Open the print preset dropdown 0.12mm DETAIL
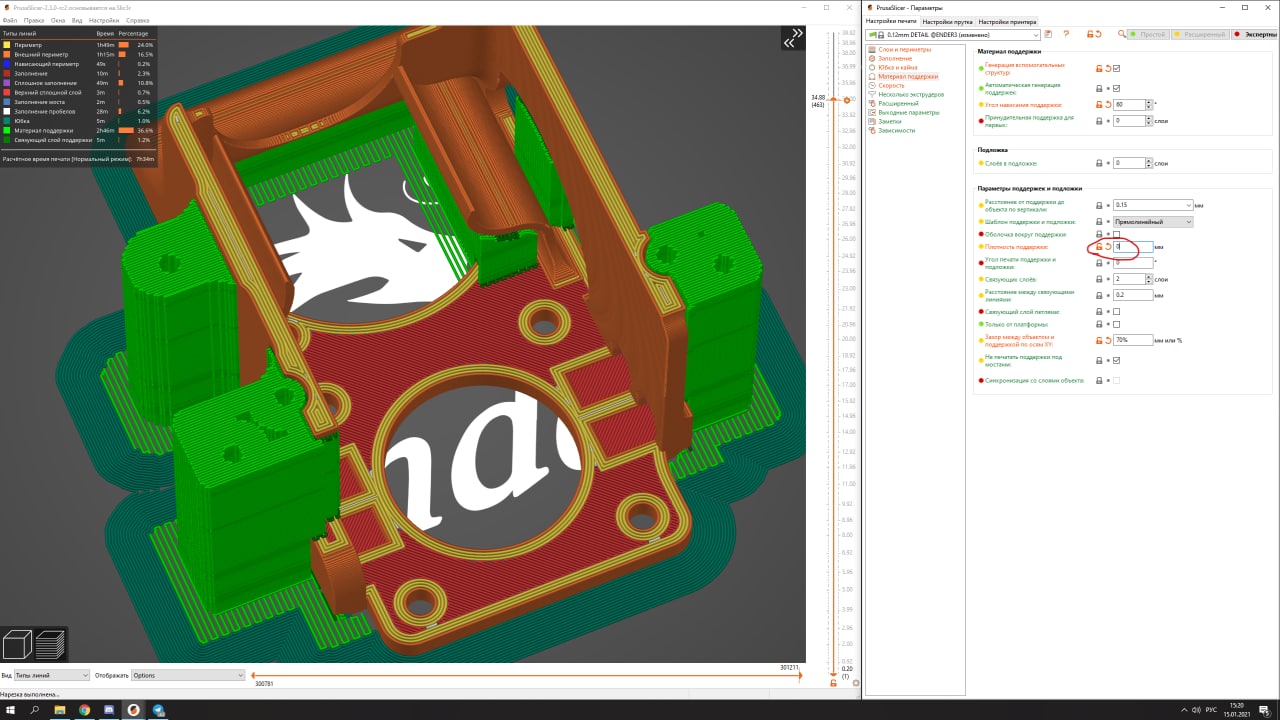This screenshot has height=720, width=1280. 953,34
